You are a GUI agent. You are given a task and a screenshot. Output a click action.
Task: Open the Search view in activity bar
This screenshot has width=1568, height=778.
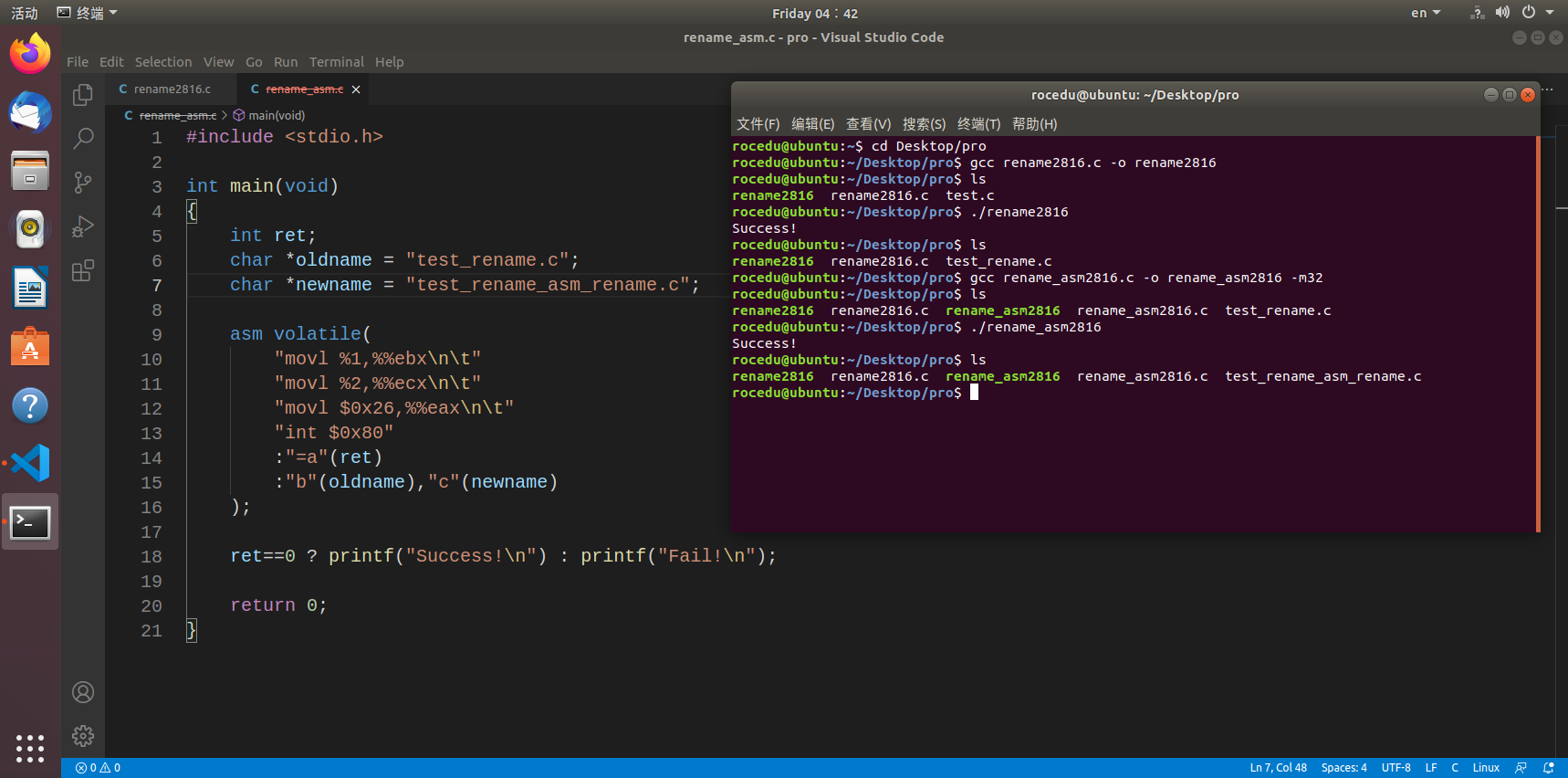point(83,138)
